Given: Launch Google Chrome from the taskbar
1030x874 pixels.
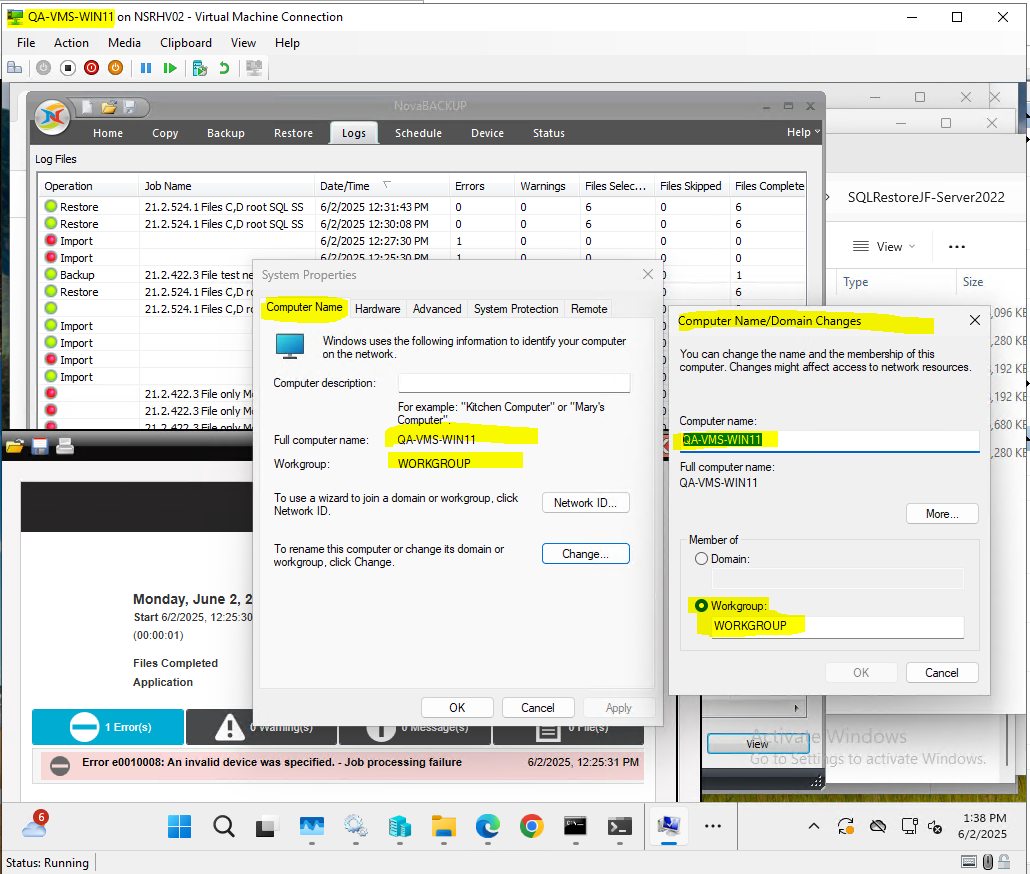Looking at the screenshot, I should [531, 826].
